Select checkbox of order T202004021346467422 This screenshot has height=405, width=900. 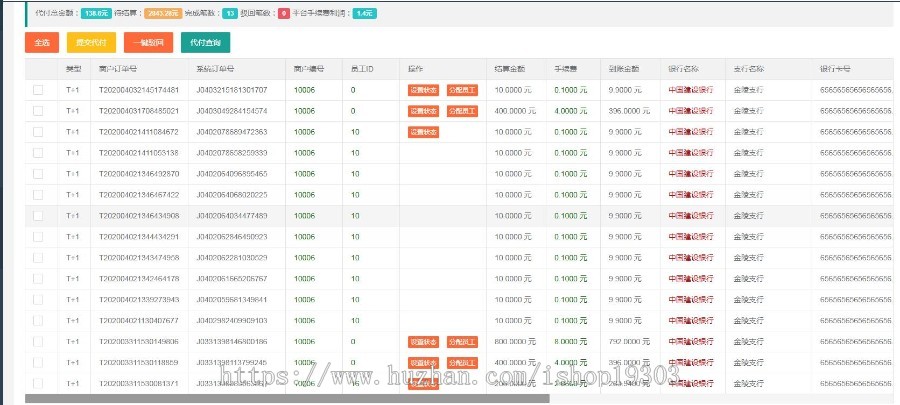[38, 195]
